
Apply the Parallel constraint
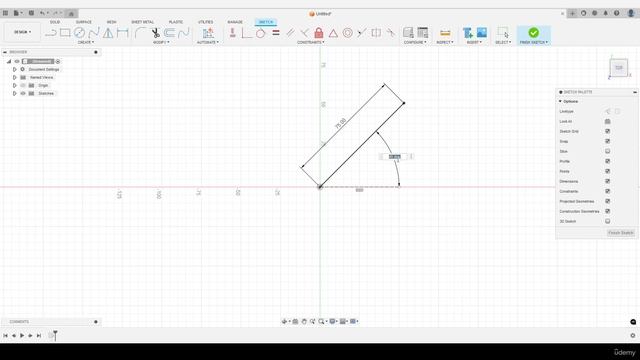point(290,33)
